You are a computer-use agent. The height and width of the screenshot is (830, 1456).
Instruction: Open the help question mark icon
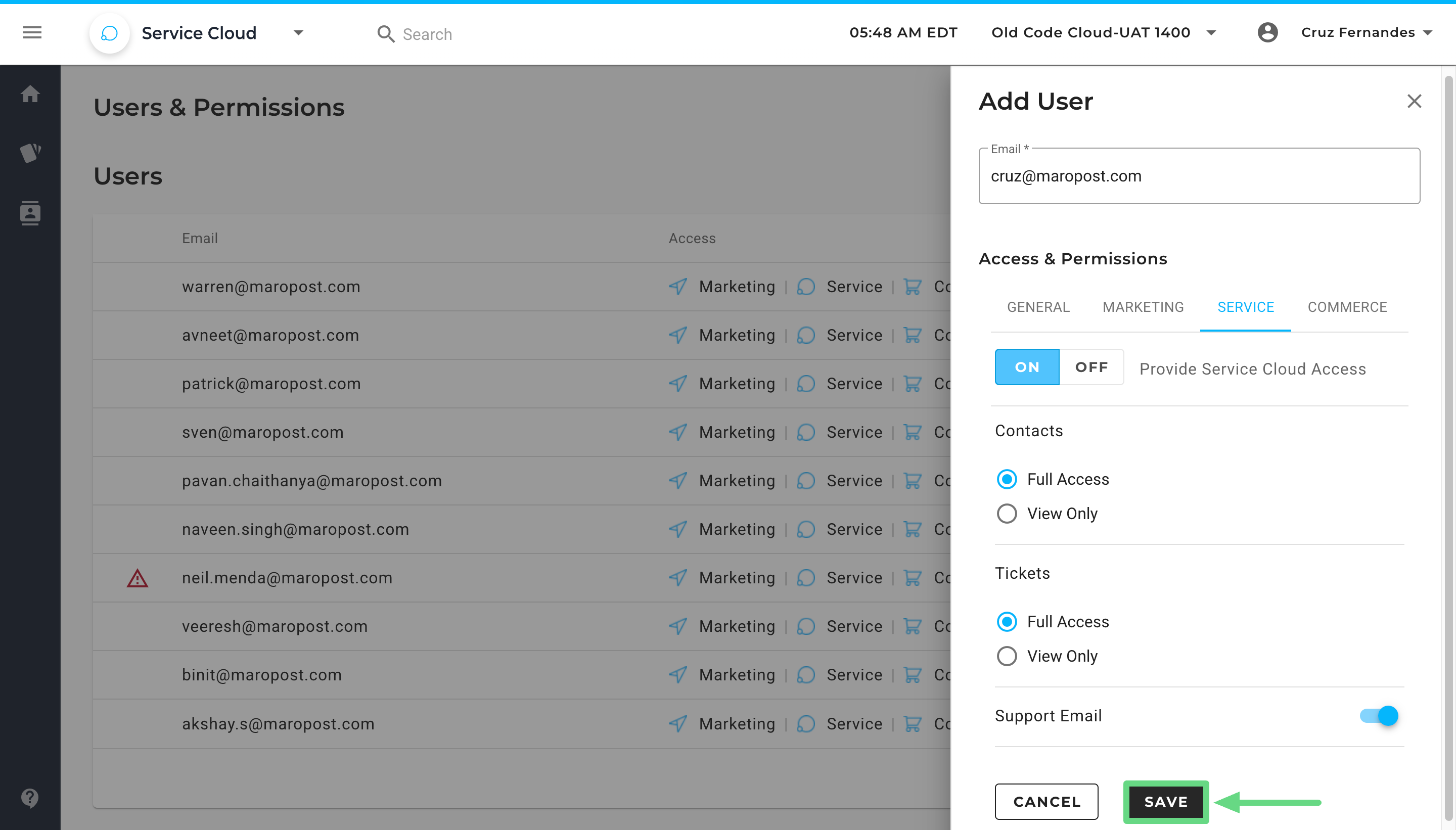pyautogui.click(x=30, y=798)
